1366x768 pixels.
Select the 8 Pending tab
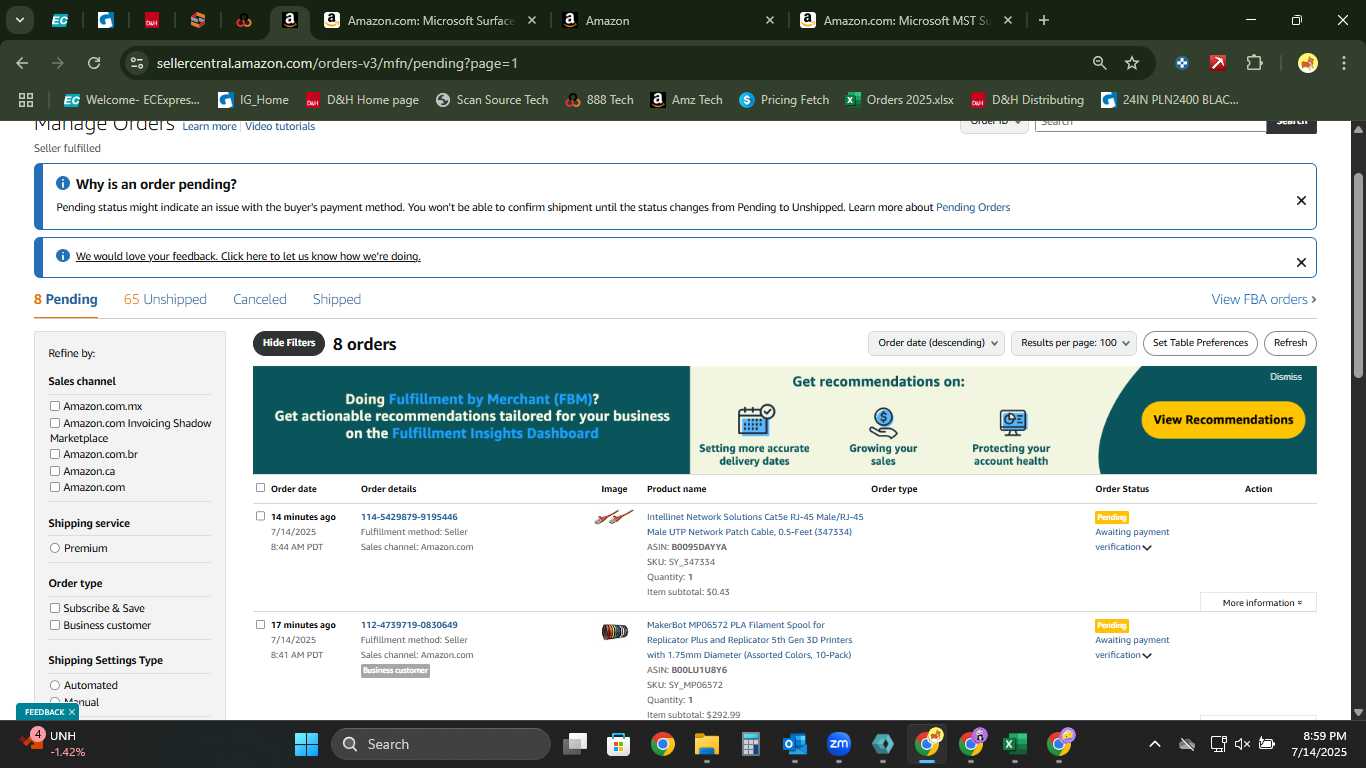(x=66, y=299)
